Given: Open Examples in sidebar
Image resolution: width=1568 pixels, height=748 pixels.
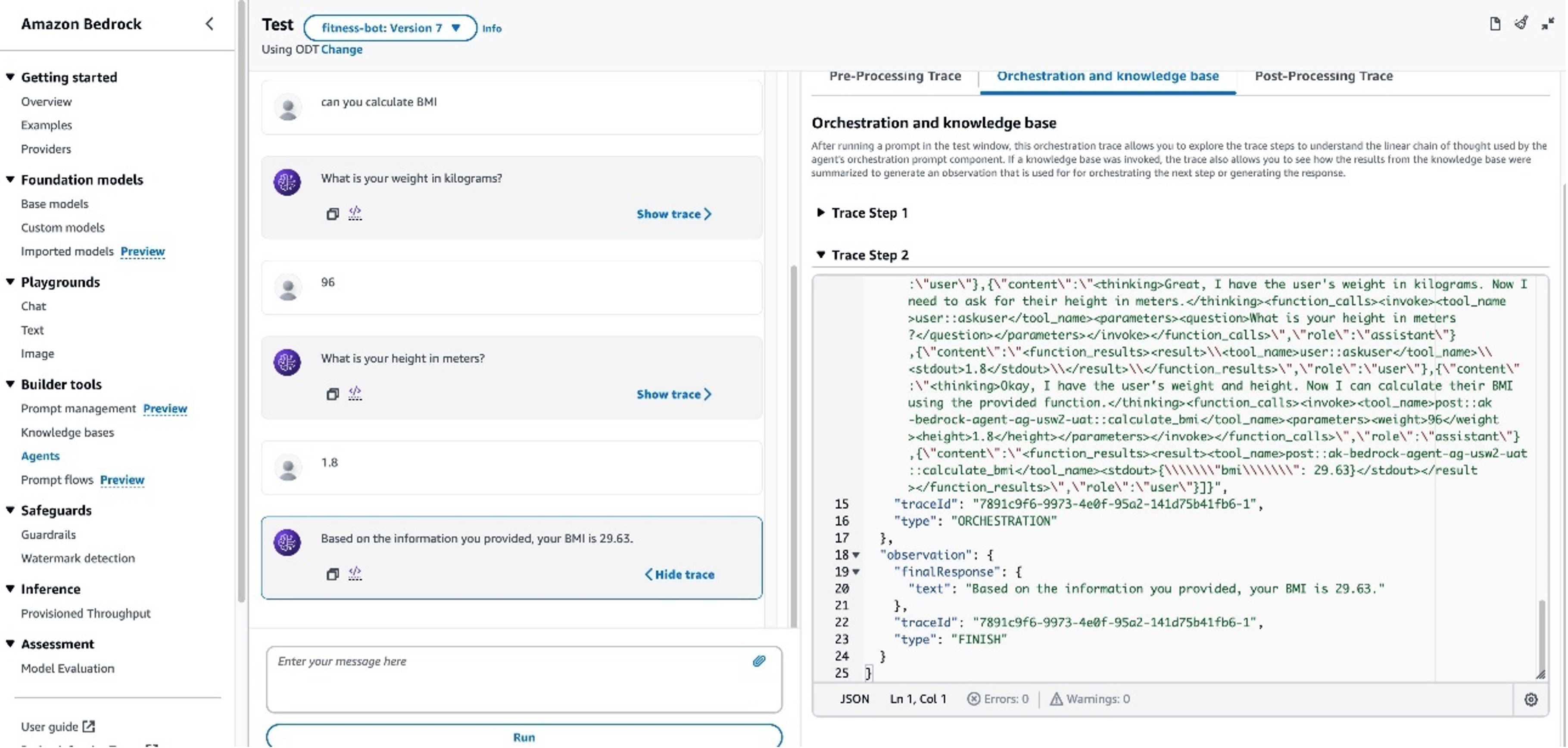Looking at the screenshot, I should tap(46, 125).
